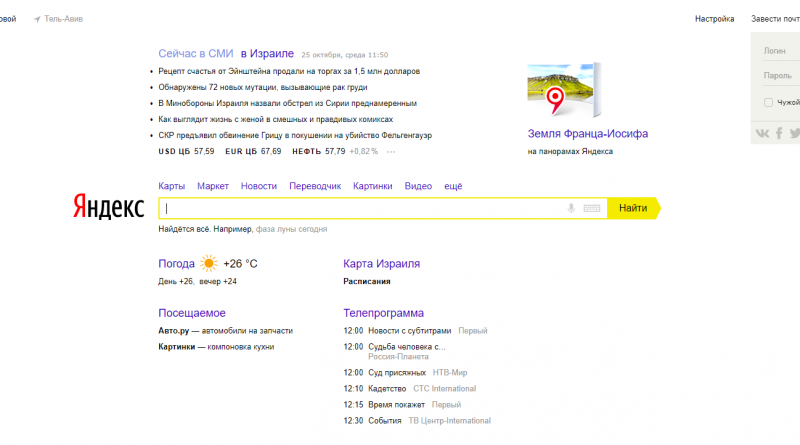Click the sun weather icon

(209, 264)
